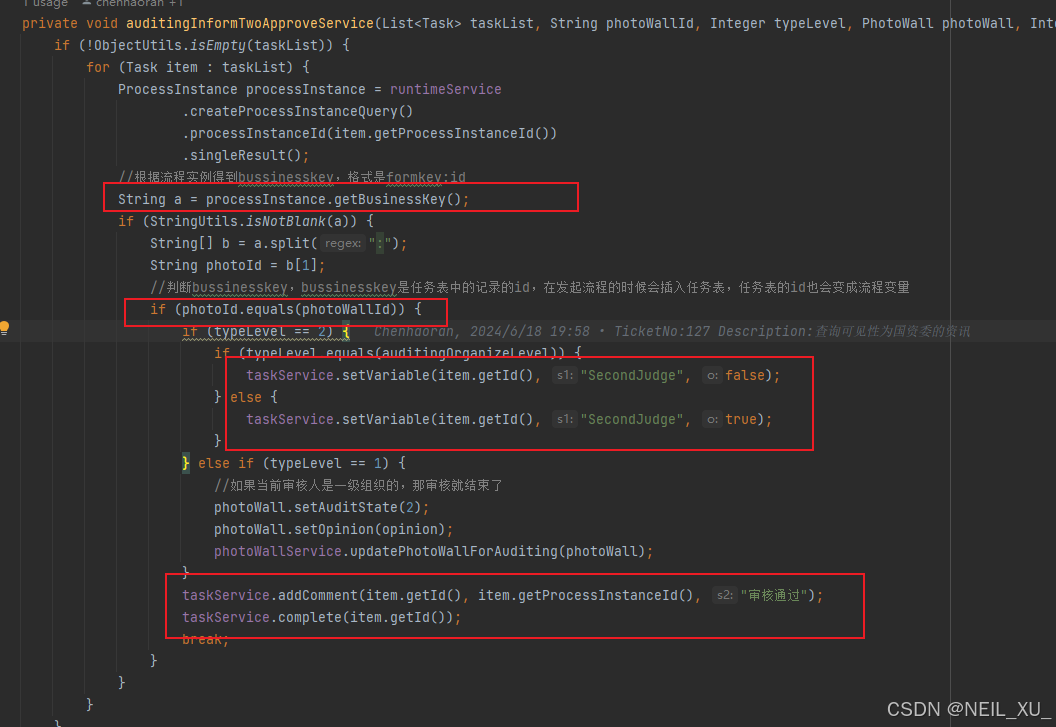1056x727 pixels.
Task: Click the 'typeLevel == 2' condition
Action: point(269,331)
